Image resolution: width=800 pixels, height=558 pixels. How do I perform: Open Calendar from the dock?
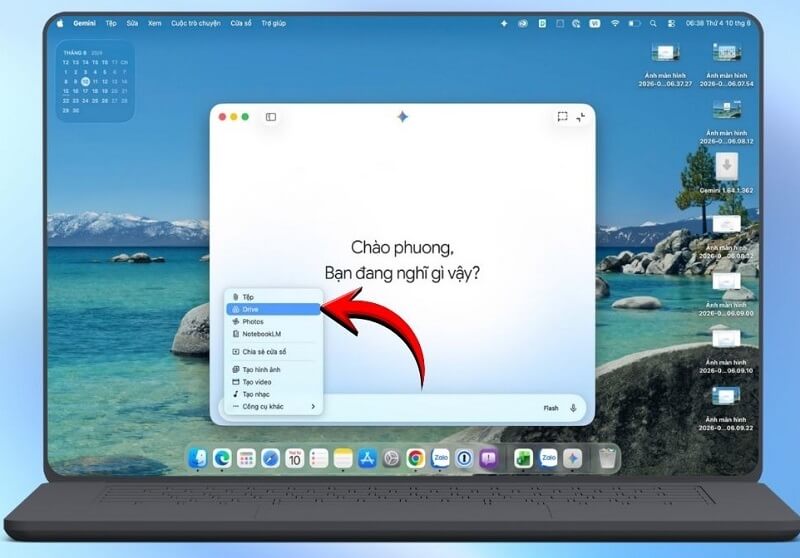point(294,458)
